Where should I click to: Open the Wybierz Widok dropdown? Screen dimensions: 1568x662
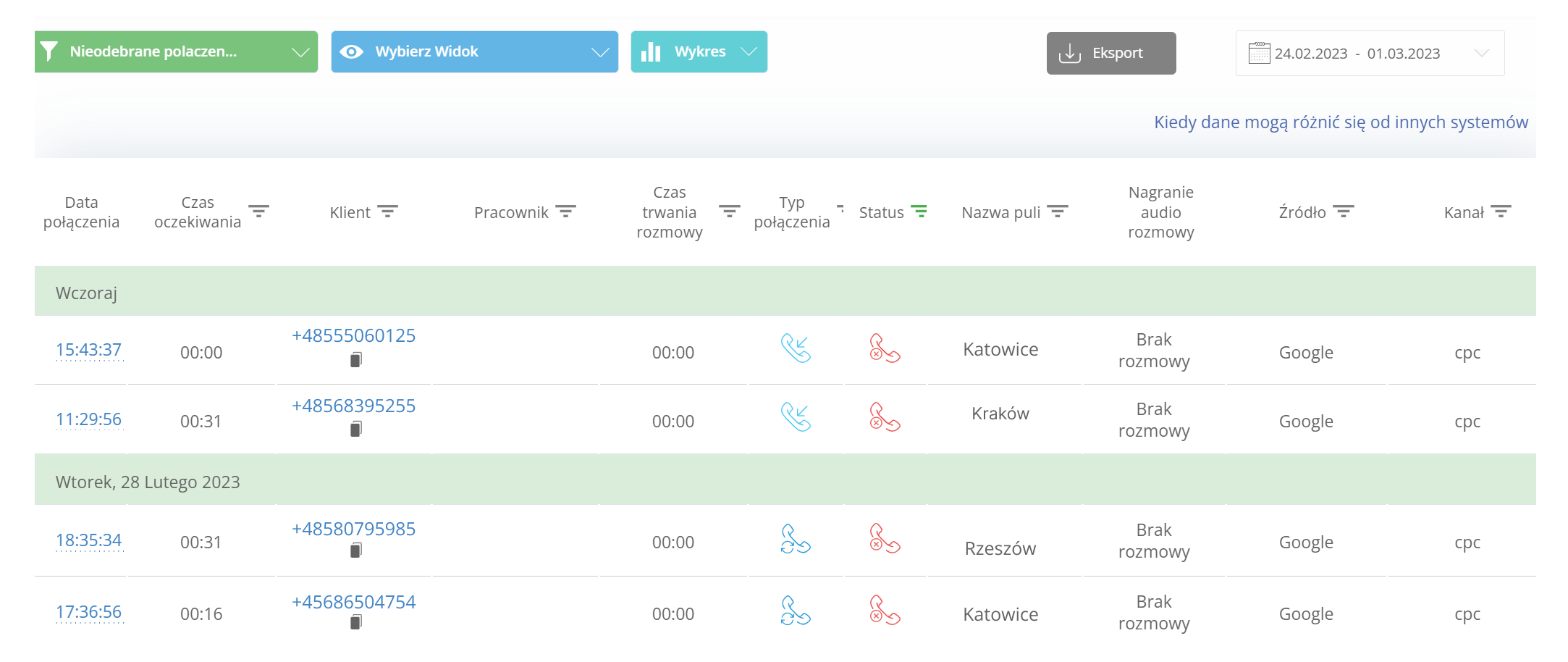474,51
